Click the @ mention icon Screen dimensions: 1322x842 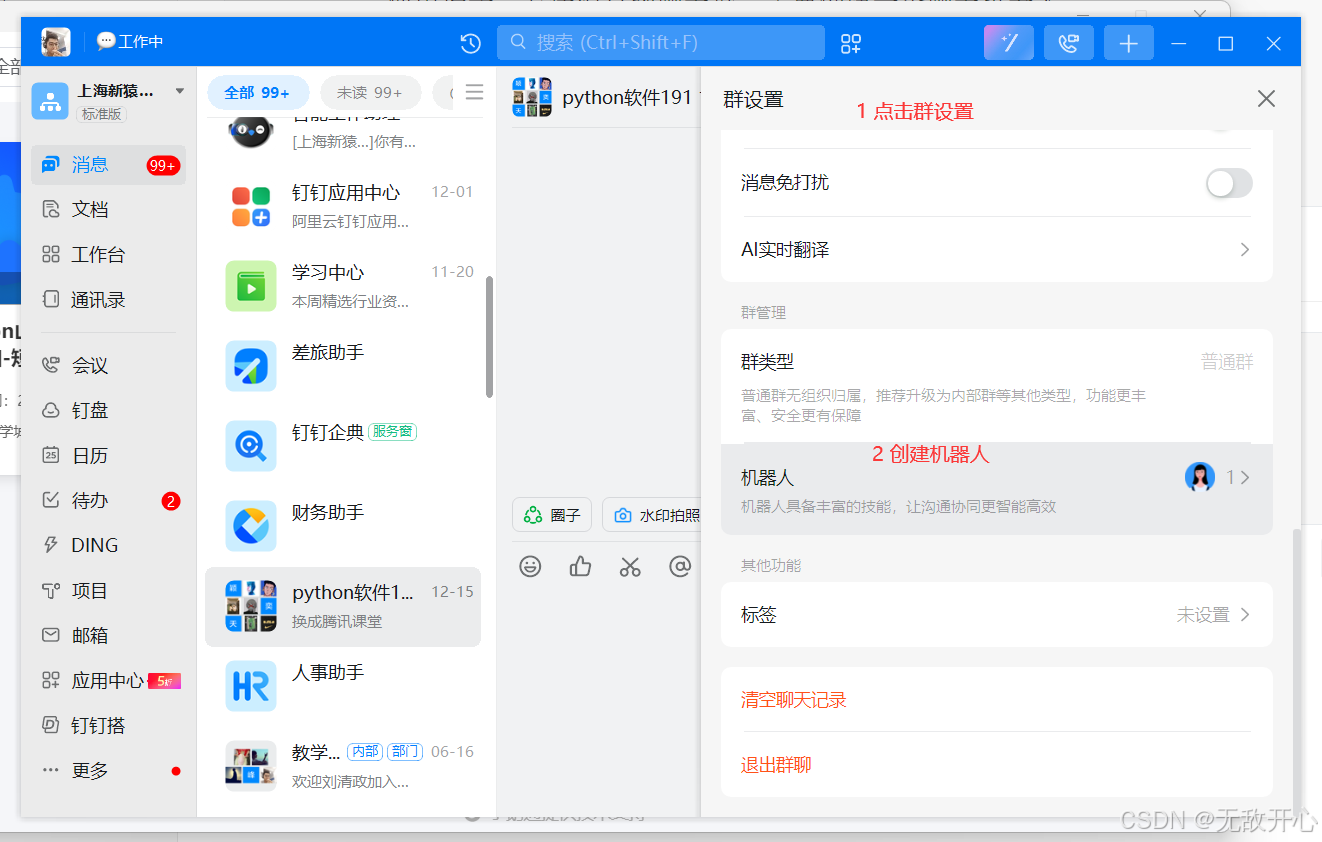click(680, 567)
